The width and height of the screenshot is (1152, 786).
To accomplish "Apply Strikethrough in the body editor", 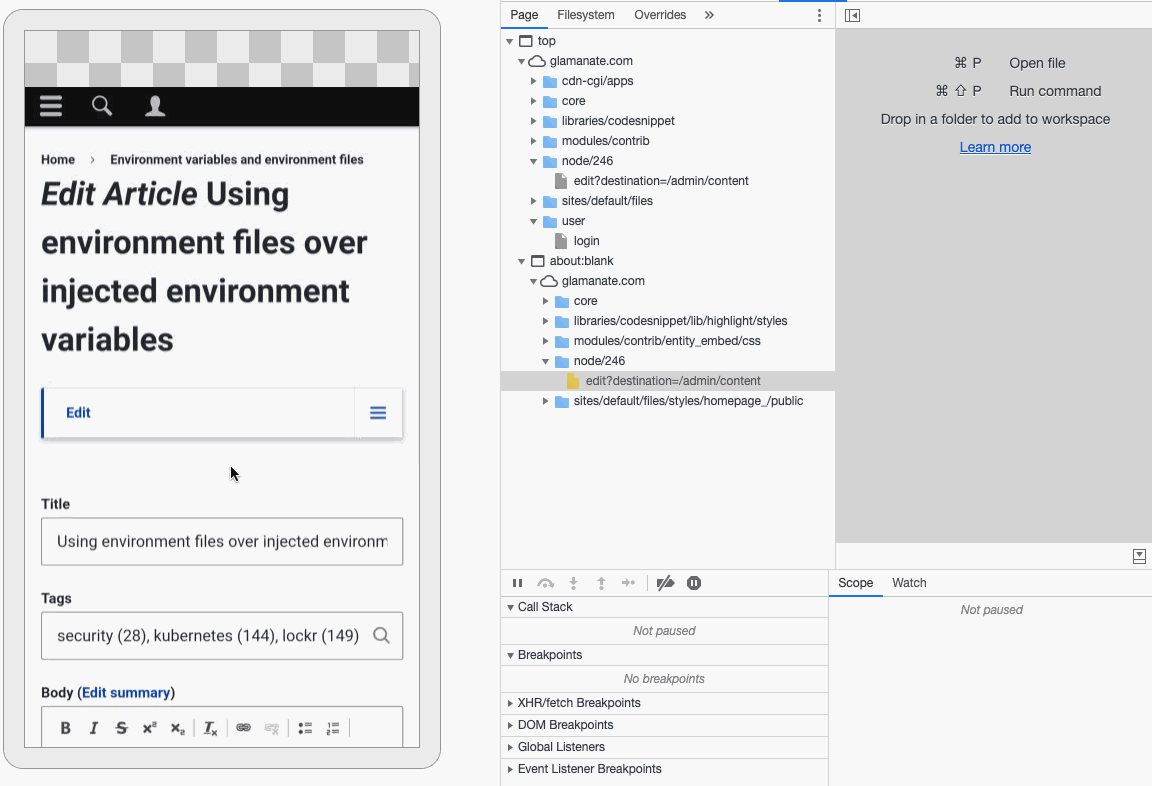I will pyautogui.click(x=122, y=728).
